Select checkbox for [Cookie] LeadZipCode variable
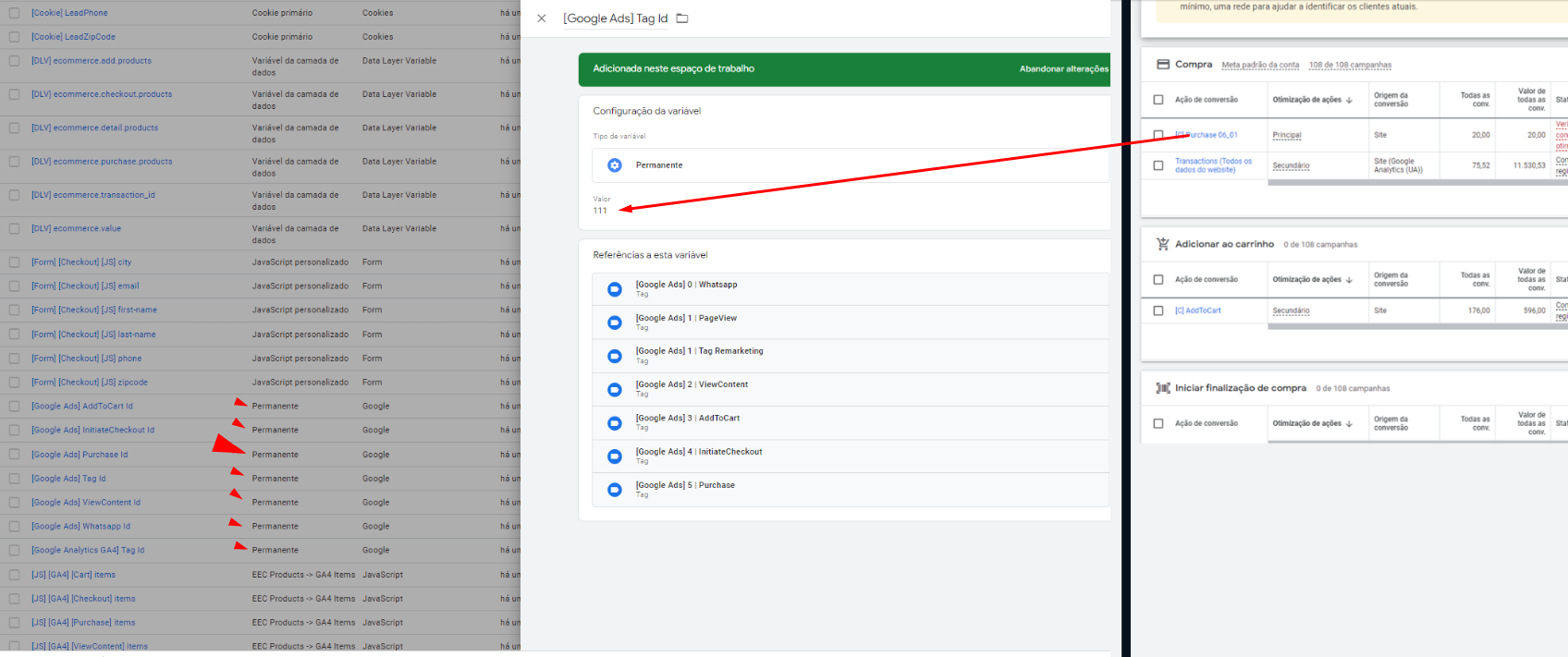 point(14,37)
